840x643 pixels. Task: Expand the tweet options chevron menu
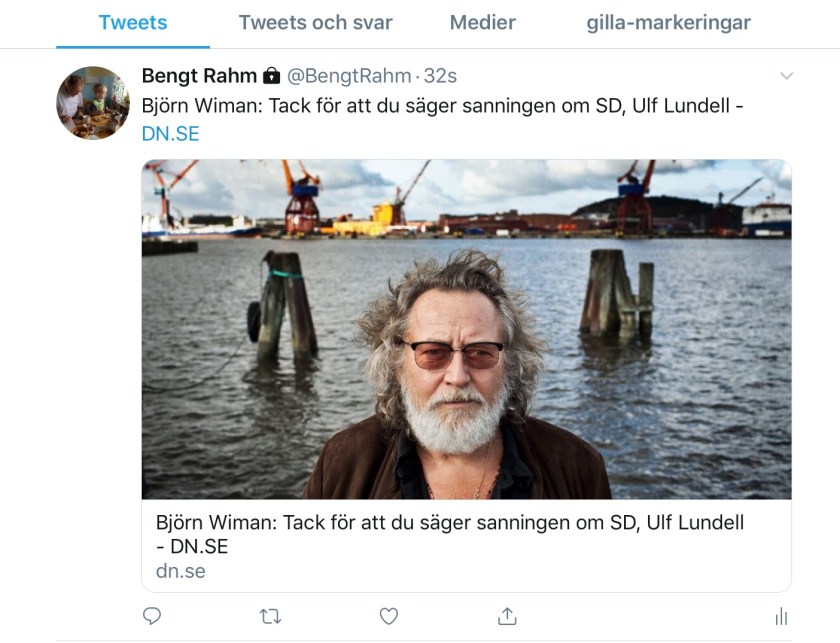pos(786,76)
